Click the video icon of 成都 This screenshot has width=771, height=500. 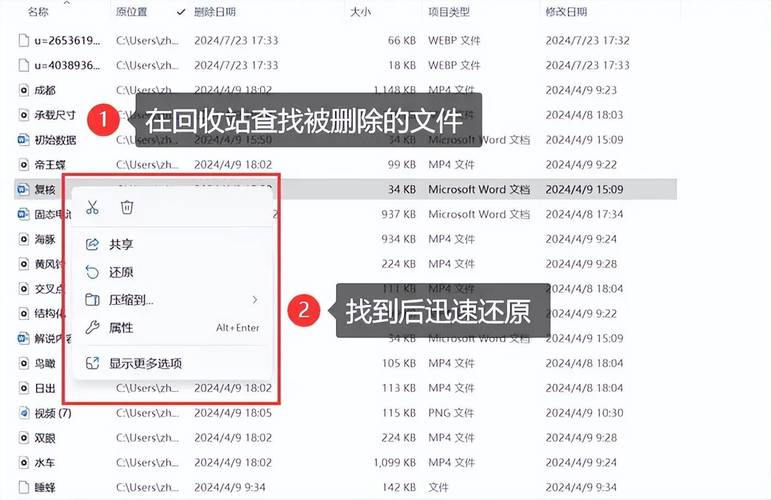[x=24, y=90]
